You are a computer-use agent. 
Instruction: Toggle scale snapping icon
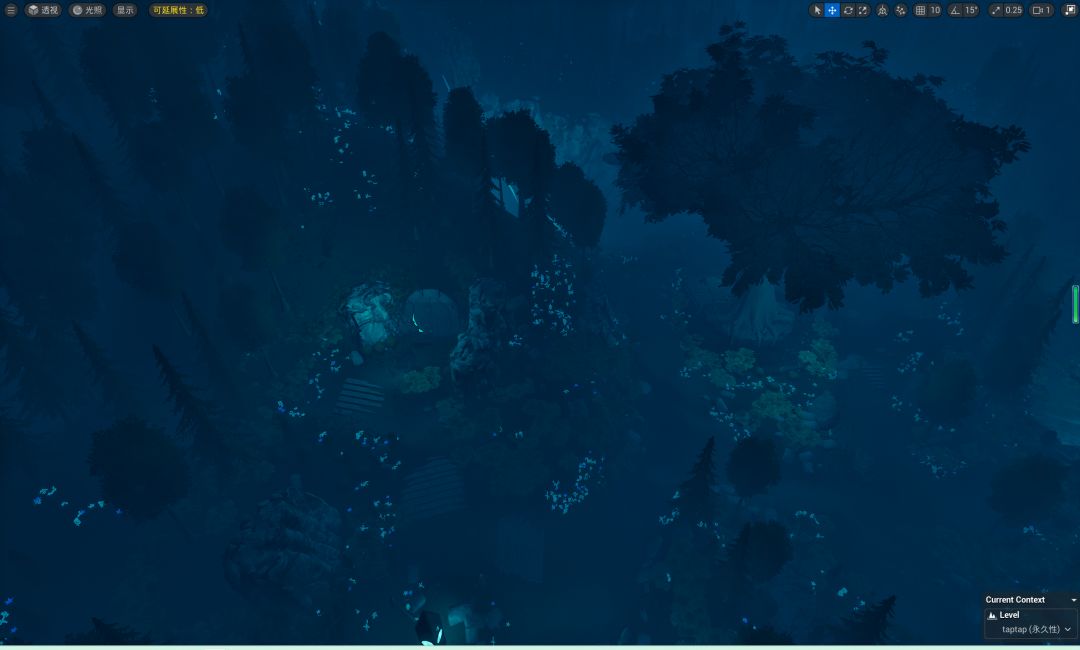tap(996, 10)
